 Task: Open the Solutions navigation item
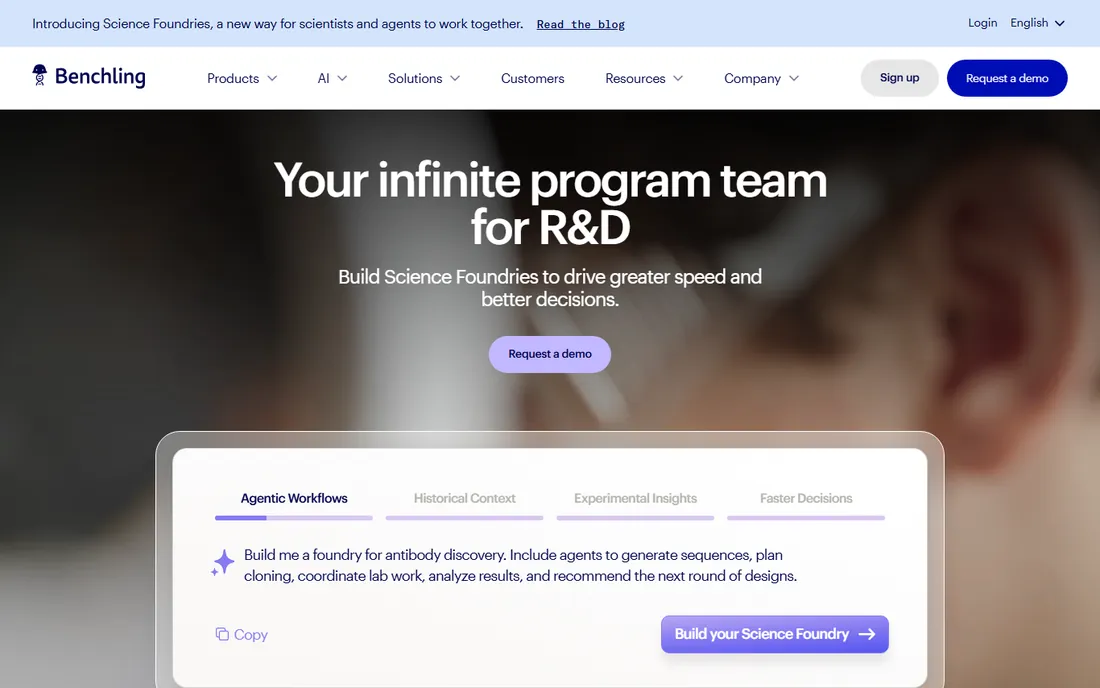[424, 79]
